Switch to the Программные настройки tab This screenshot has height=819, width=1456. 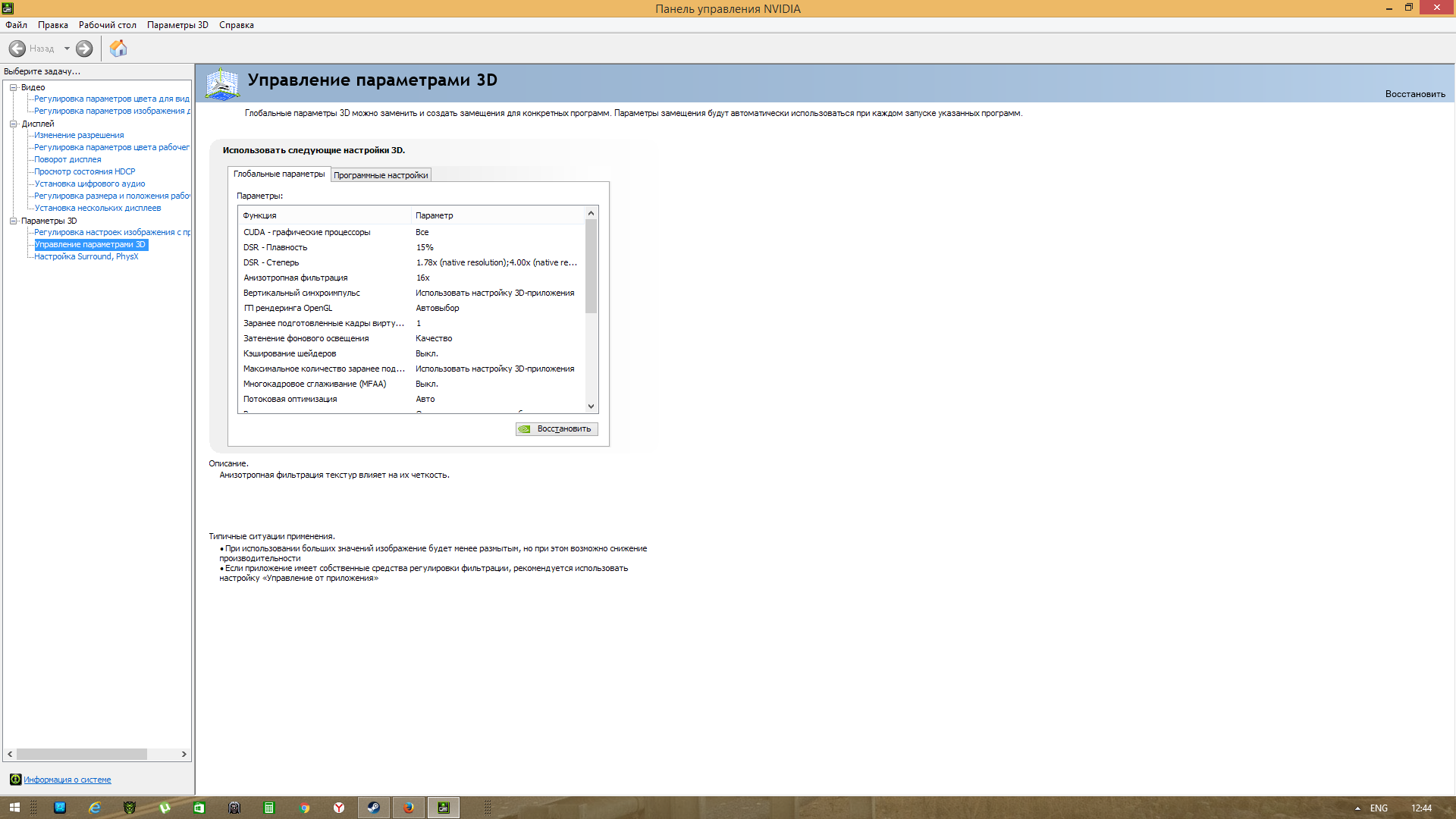tap(381, 175)
